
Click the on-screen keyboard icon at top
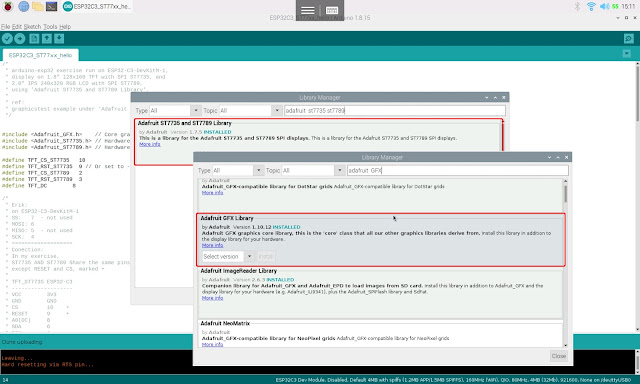[332, 10]
